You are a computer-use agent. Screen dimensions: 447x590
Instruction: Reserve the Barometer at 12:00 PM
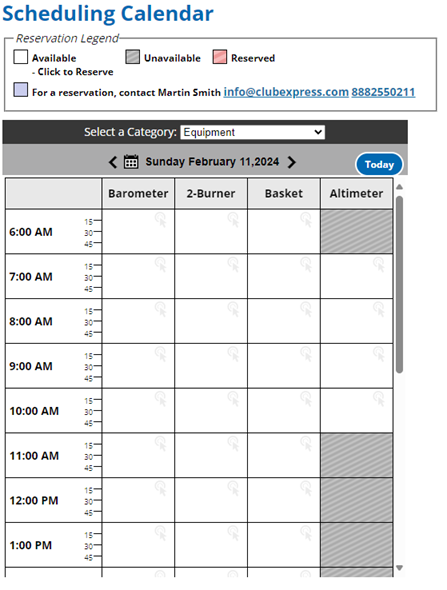tap(138, 500)
